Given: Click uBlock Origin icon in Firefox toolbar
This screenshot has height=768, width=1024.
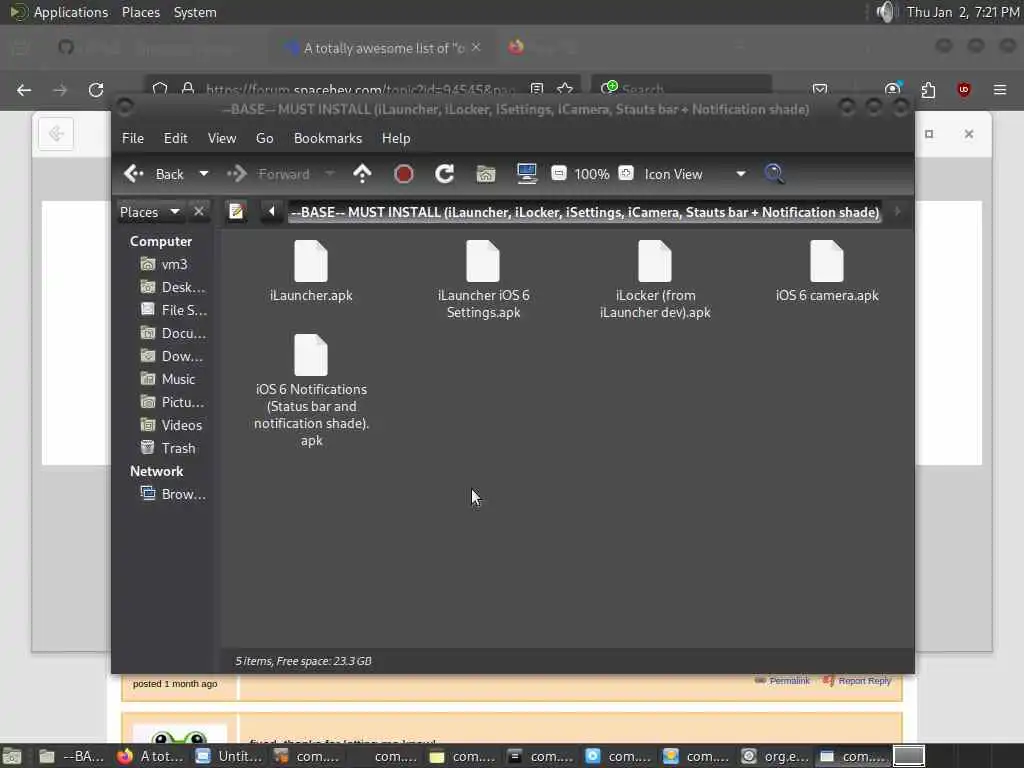Looking at the screenshot, I should pyautogui.click(x=964, y=89).
